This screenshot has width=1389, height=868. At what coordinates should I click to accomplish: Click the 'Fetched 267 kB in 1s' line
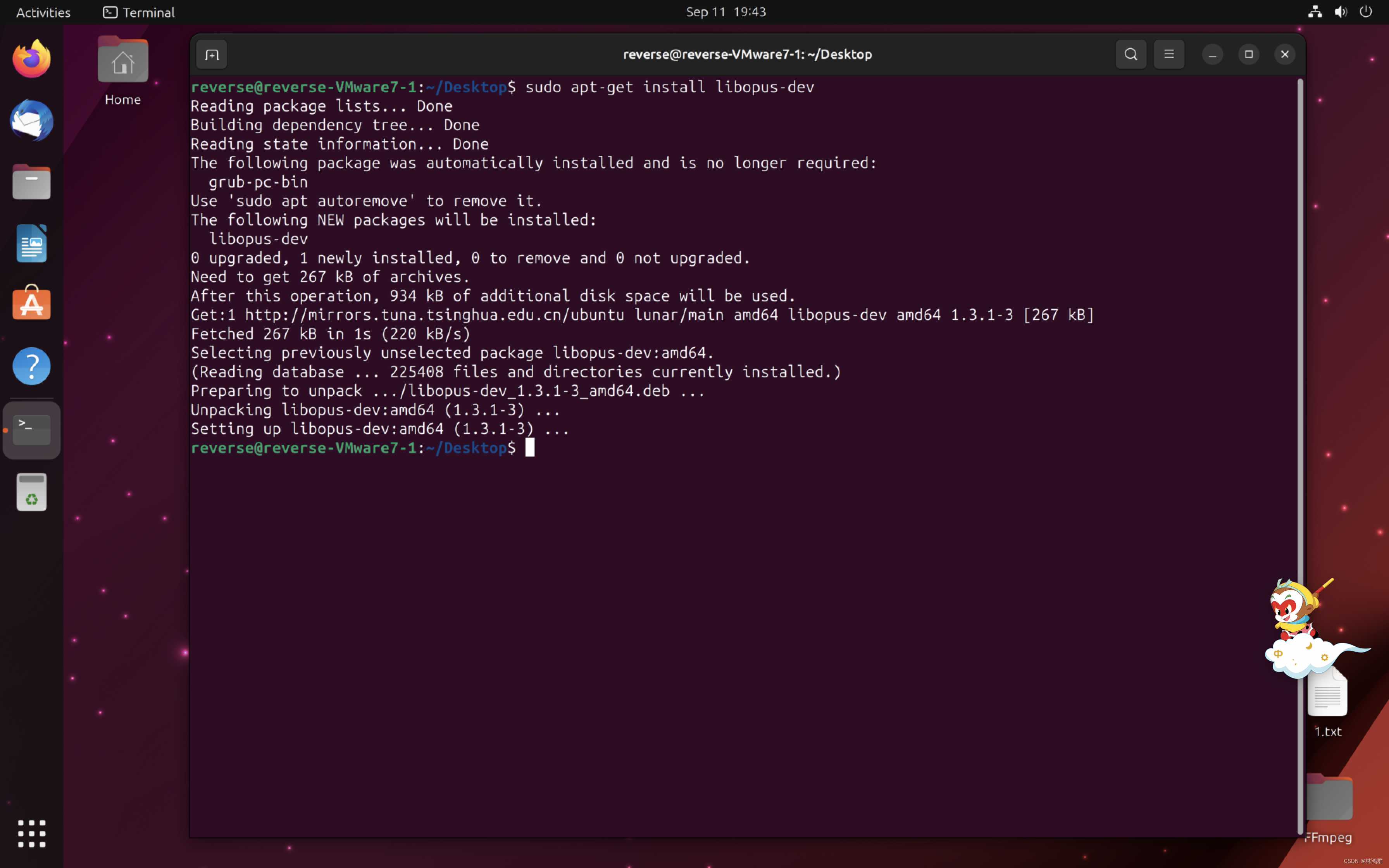tap(331, 334)
